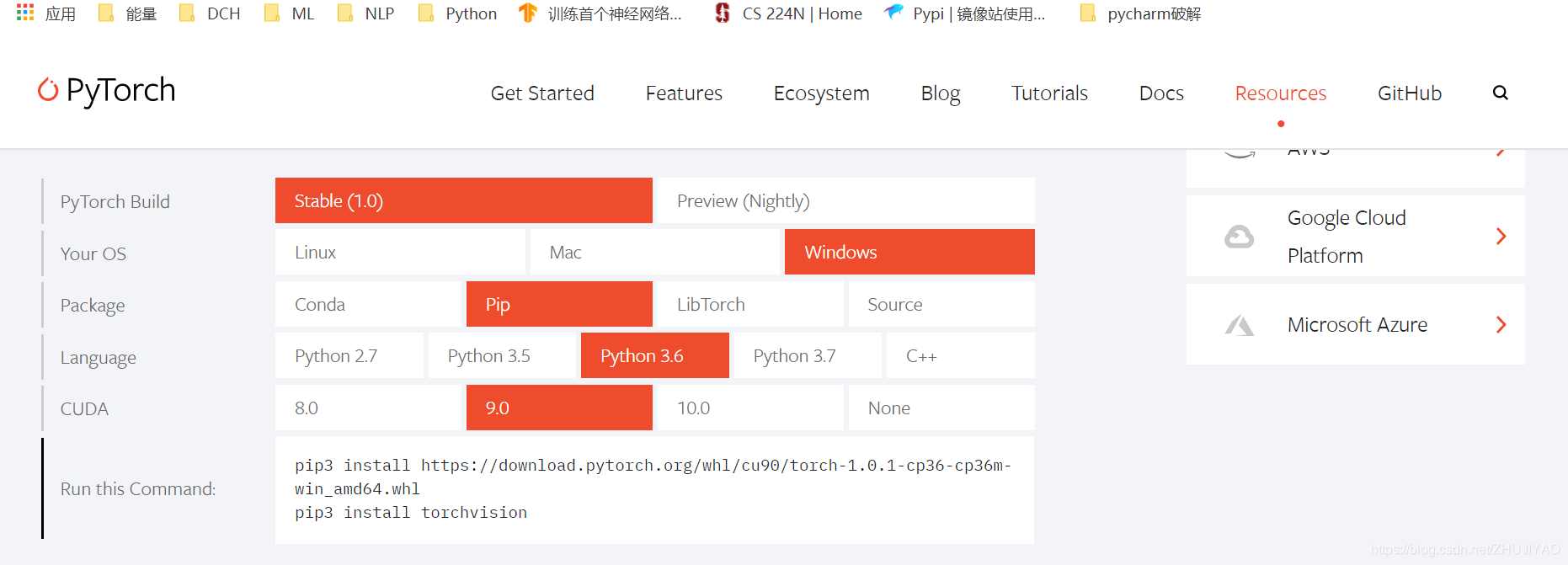The height and width of the screenshot is (565, 1568).
Task: Open the Pypi 镜像站使用 bookmark
Action: coord(965,13)
